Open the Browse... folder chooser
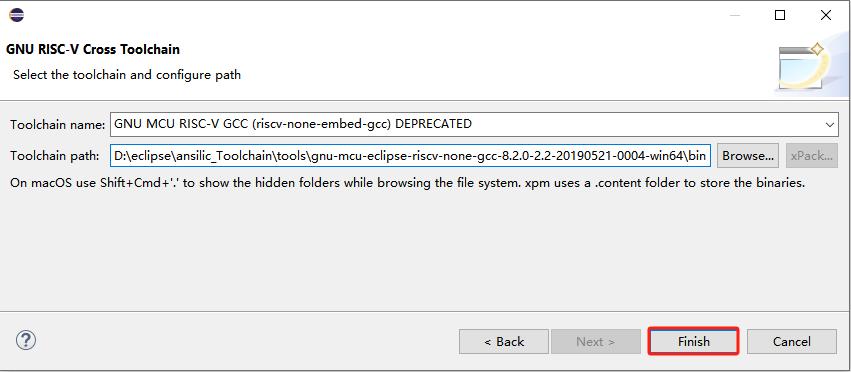 748,156
